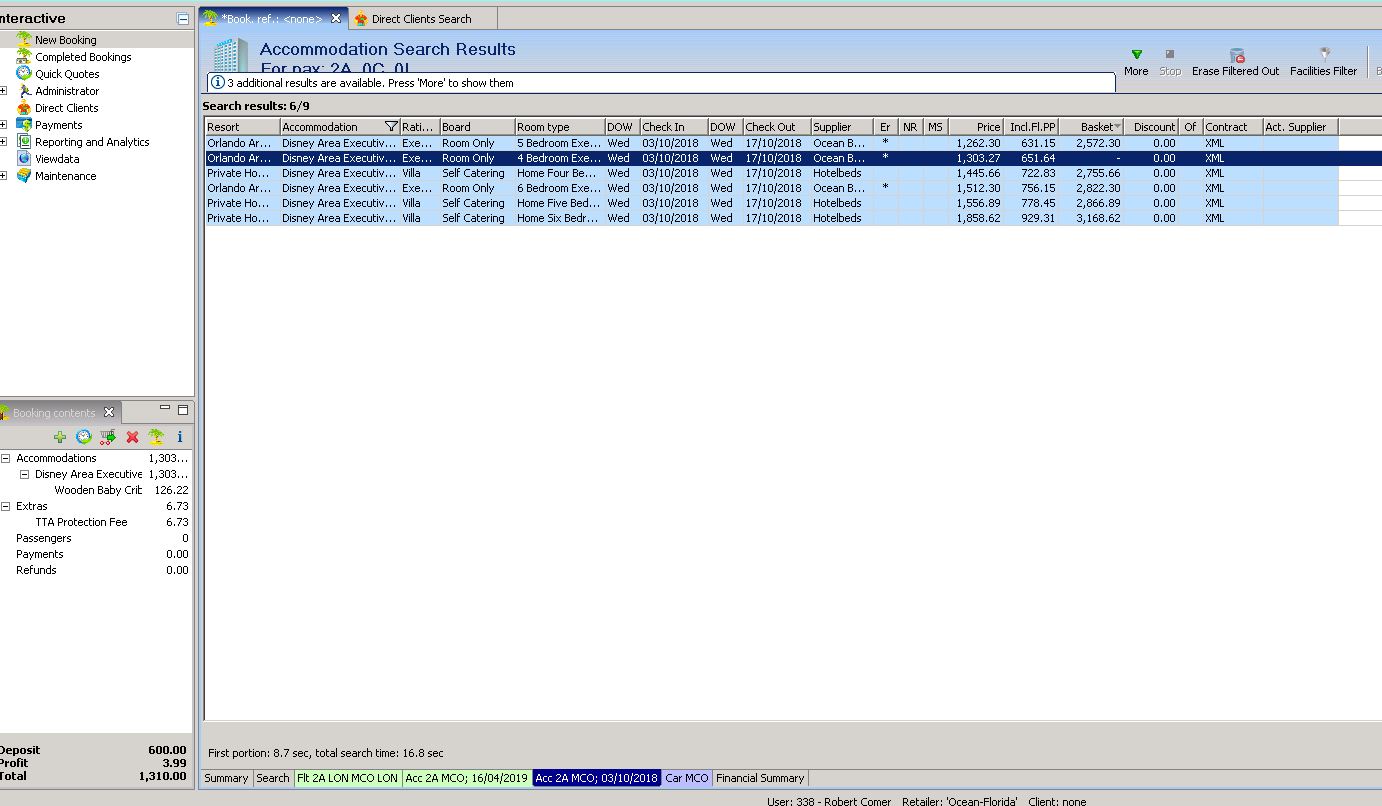This screenshot has height=806, width=1382.
Task: Collapse the Disney Area Executive node
Action: click(25, 474)
